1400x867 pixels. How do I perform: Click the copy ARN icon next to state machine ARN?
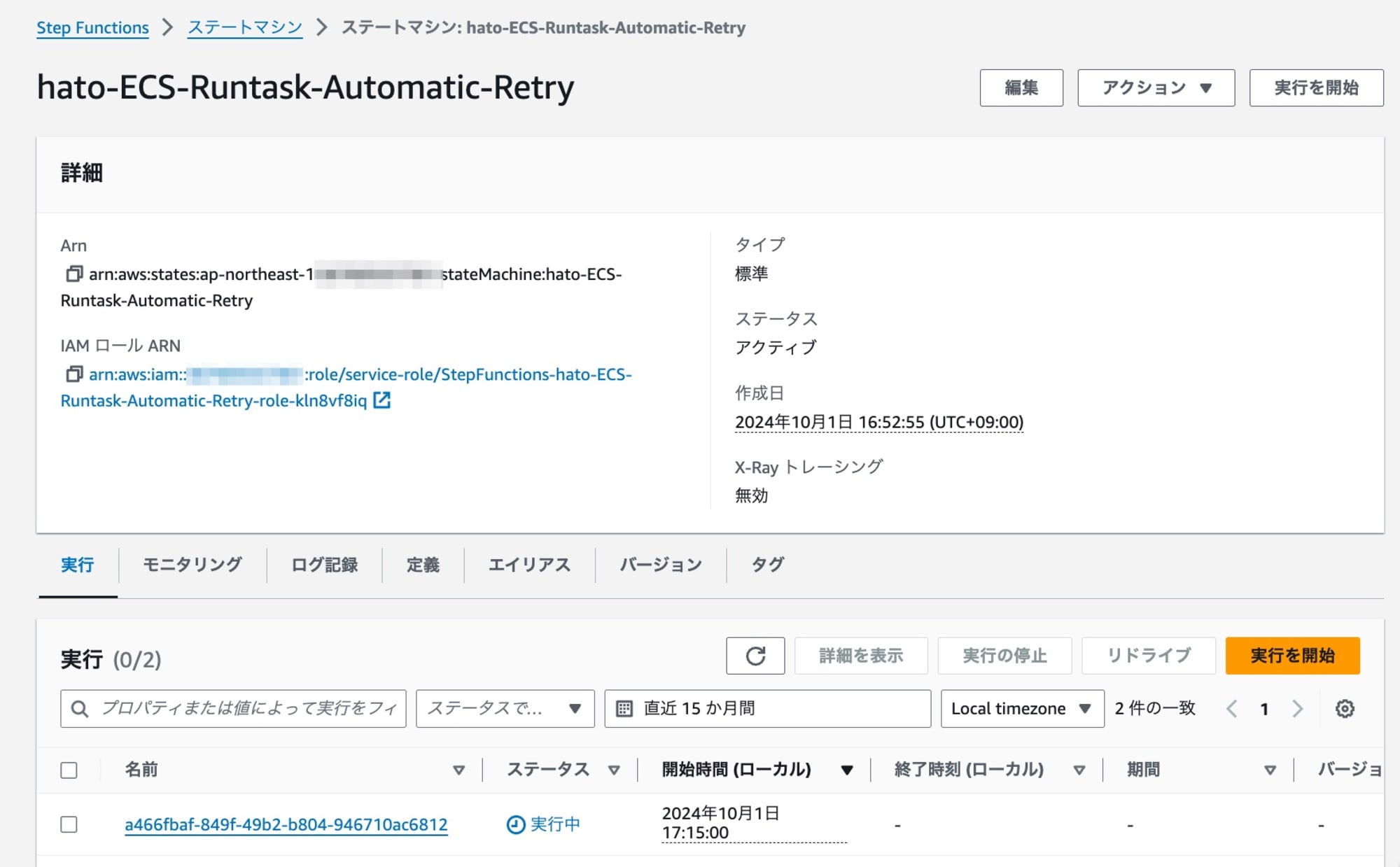(x=73, y=273)
